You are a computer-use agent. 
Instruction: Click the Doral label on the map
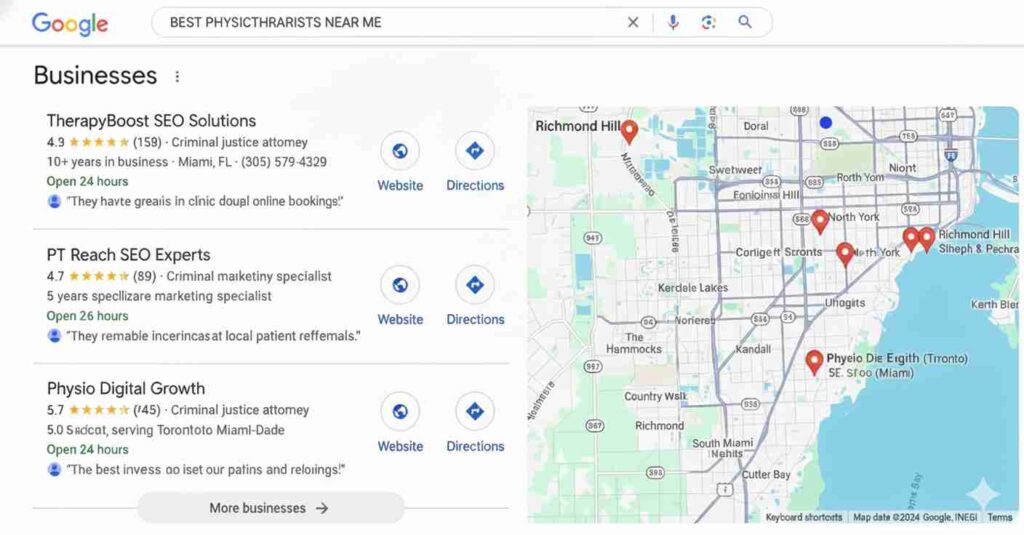tap(756, 127)
